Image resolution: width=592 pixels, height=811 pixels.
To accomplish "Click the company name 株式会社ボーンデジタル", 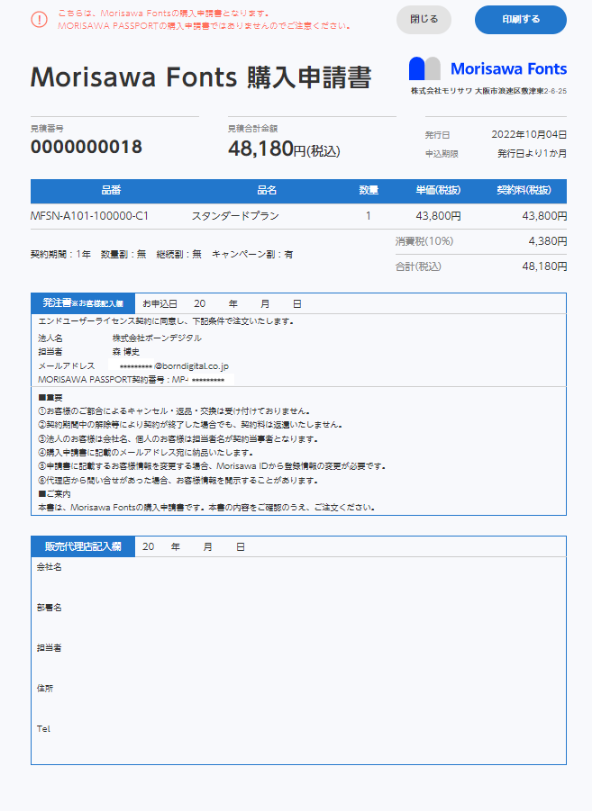I will pos(157,338).
